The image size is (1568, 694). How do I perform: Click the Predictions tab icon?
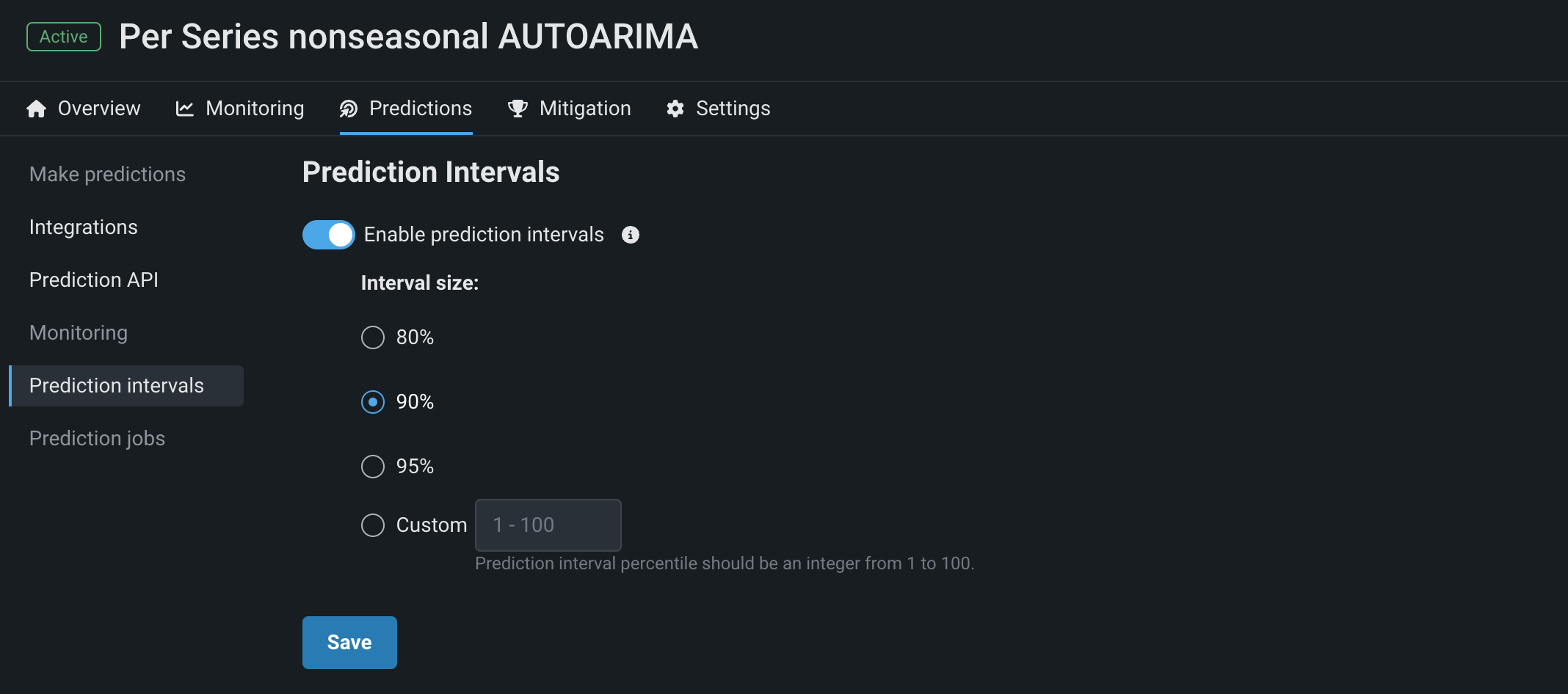pyautogui.click(x=349, y=109)
